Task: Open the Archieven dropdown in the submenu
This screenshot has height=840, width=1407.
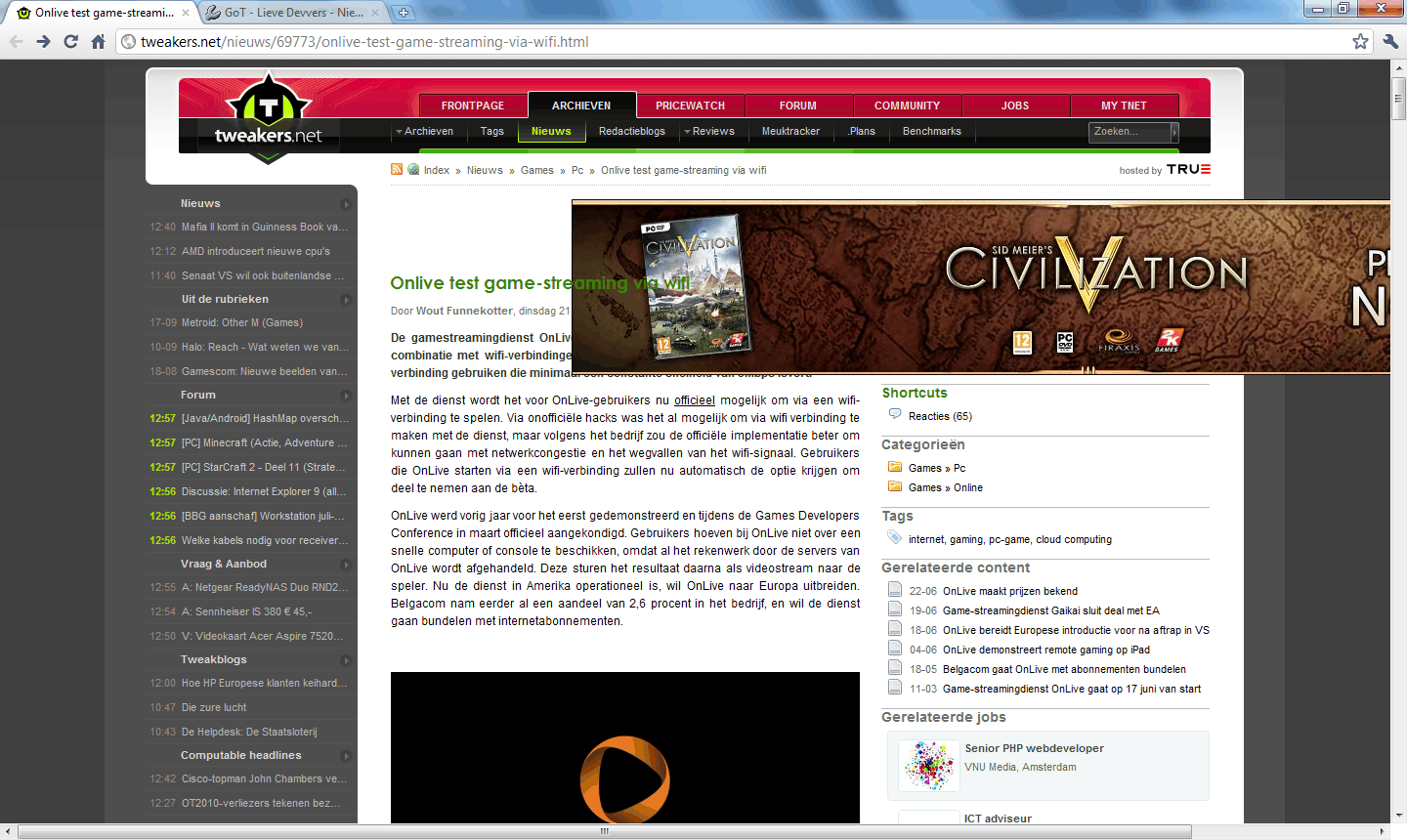Action: tap(425, 131)
